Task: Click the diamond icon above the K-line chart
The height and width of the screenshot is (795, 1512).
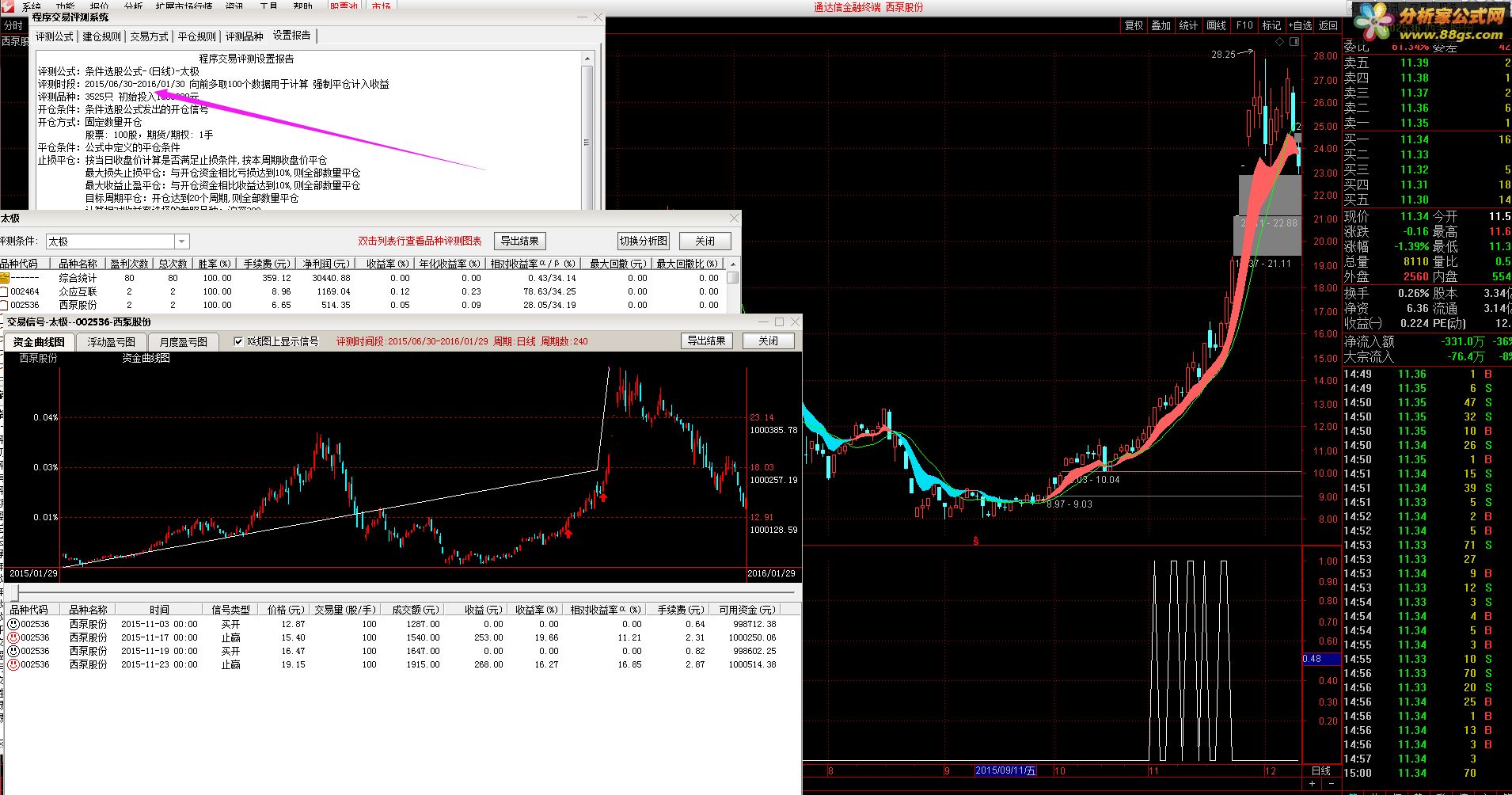Action: point(1279,41)
